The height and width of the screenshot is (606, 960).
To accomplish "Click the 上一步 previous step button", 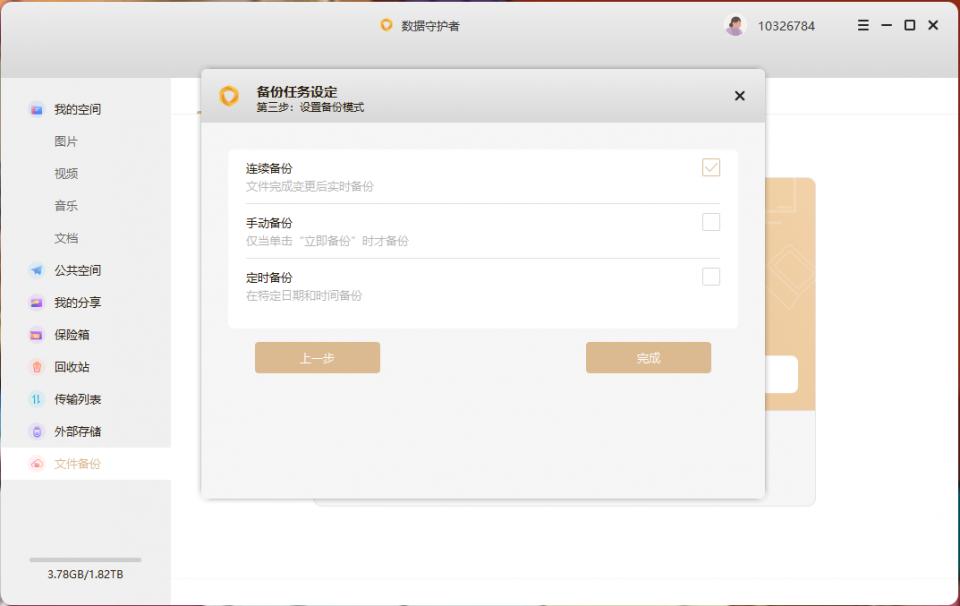I will click(x=317, y=357).
